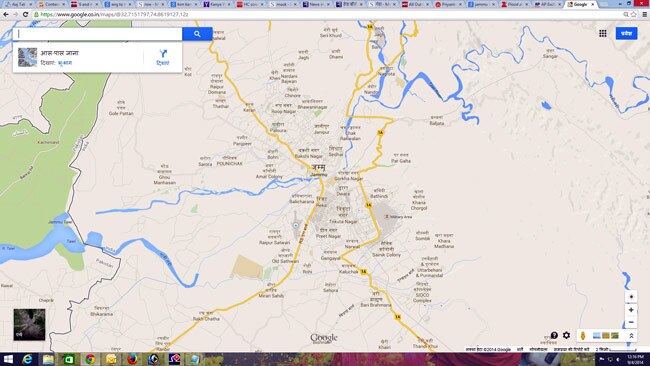Close the active Google Maps tab
650x366 pixels.
coord(593,4)
